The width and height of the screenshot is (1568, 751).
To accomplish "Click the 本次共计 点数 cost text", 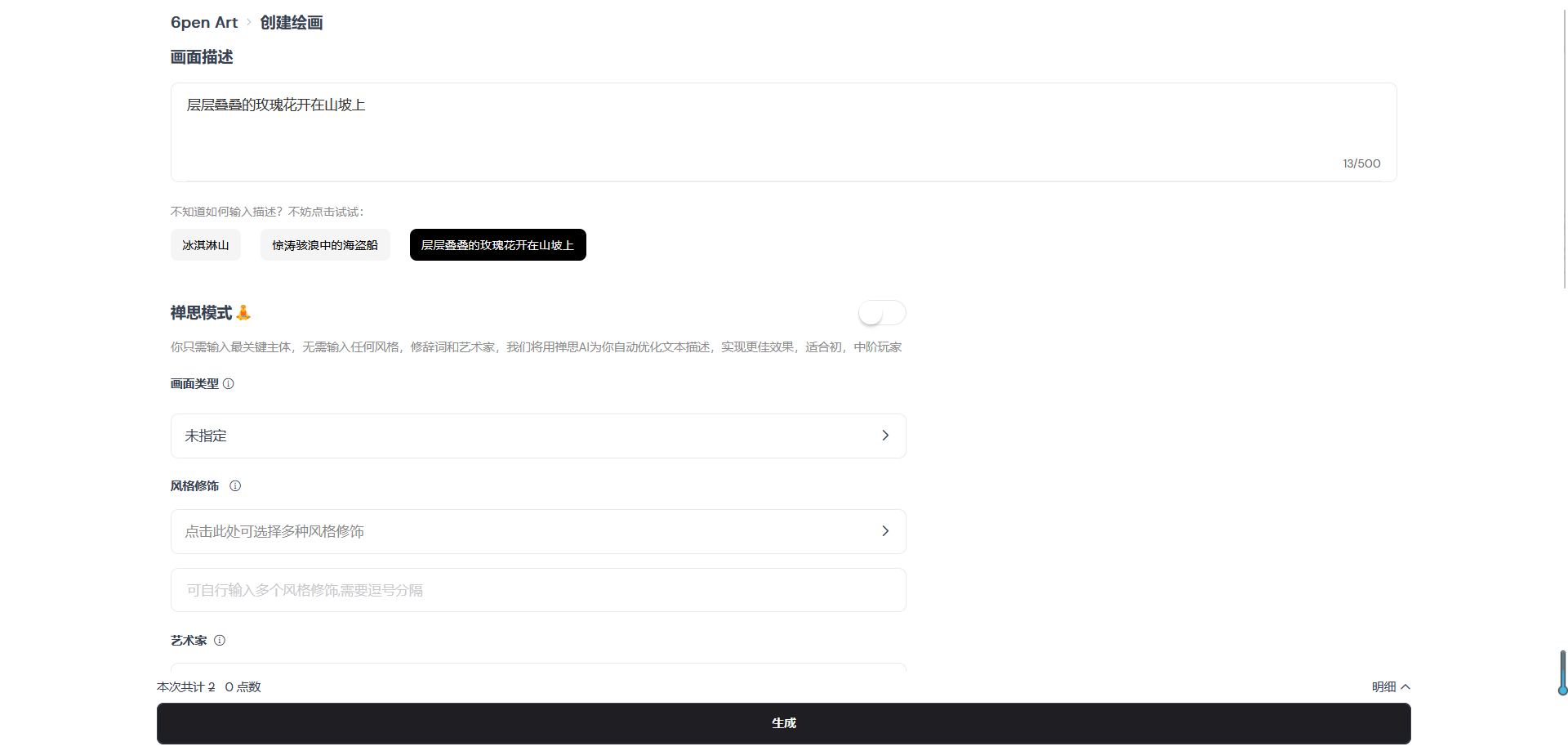I will tap(209, 686).
